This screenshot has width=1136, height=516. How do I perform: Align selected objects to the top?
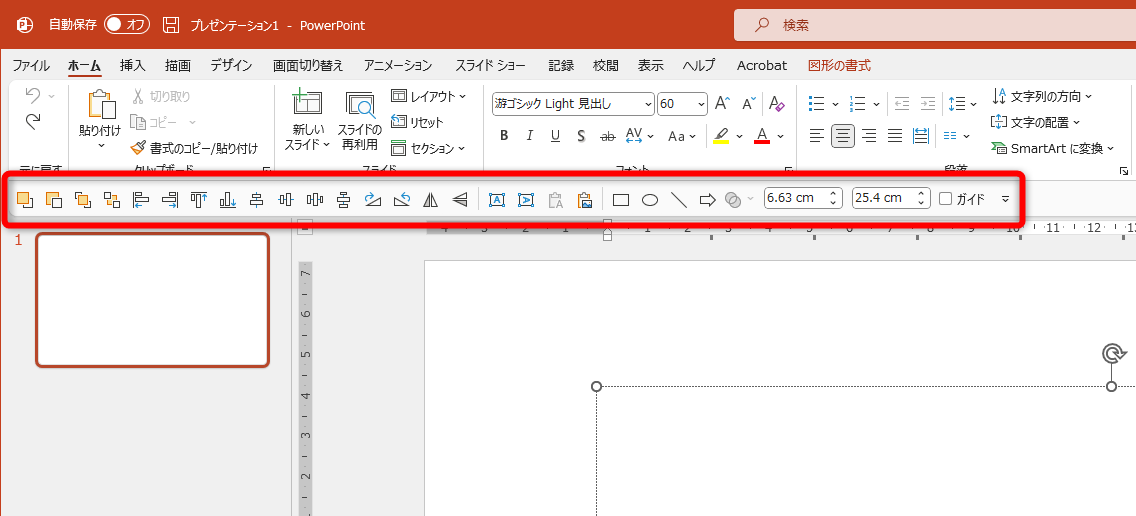coord(199,199)
